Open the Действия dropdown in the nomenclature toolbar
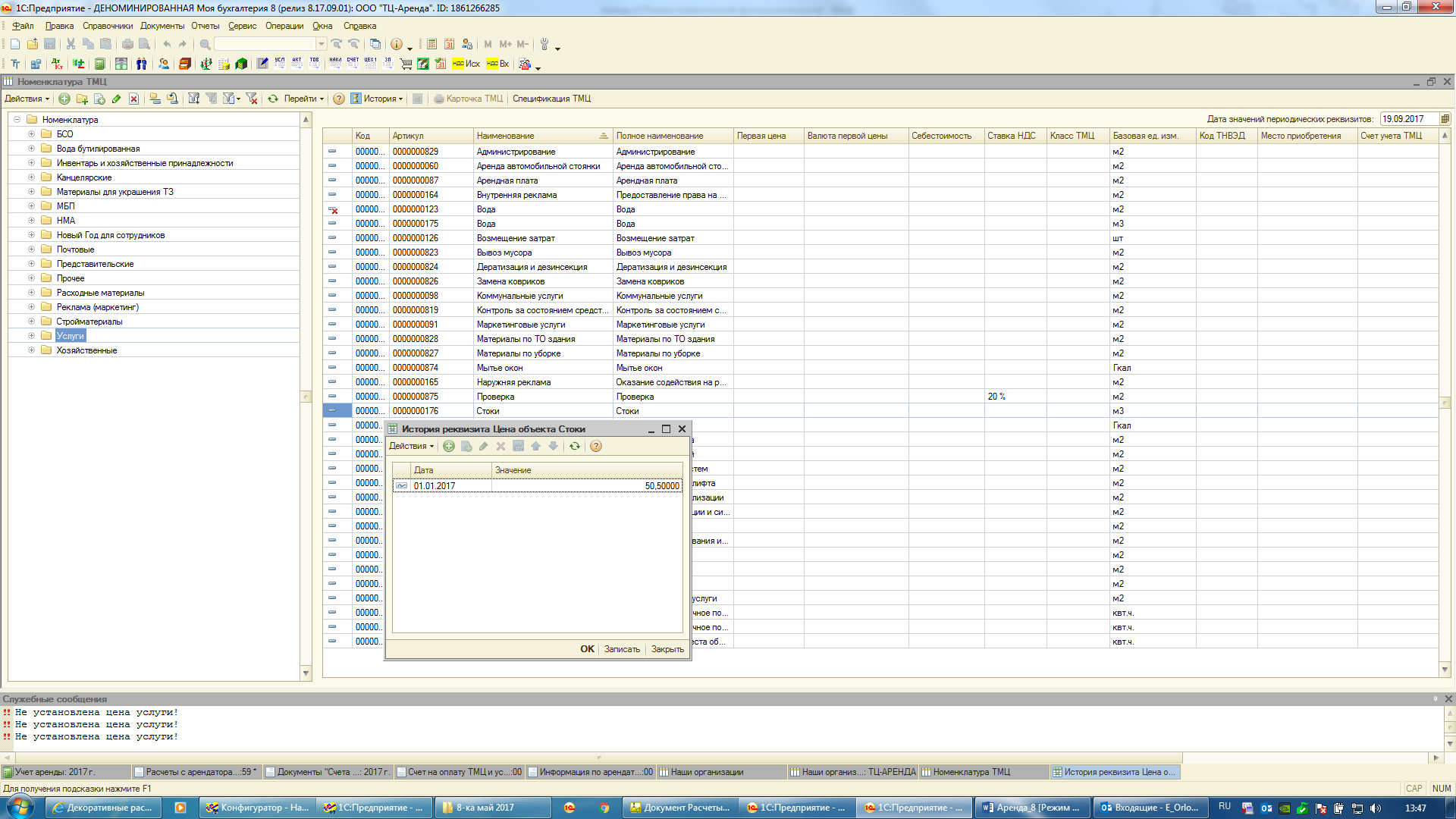 27,99
